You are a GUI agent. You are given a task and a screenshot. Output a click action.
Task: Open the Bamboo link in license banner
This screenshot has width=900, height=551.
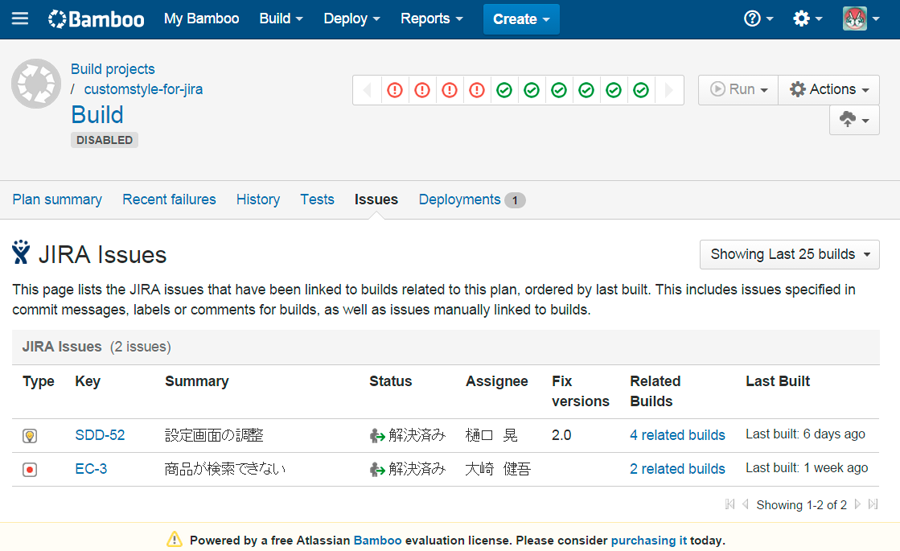click(378, 540)
